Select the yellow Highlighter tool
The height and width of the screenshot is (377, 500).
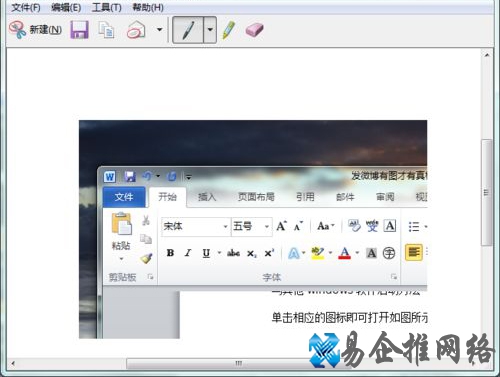click(229, 30)
